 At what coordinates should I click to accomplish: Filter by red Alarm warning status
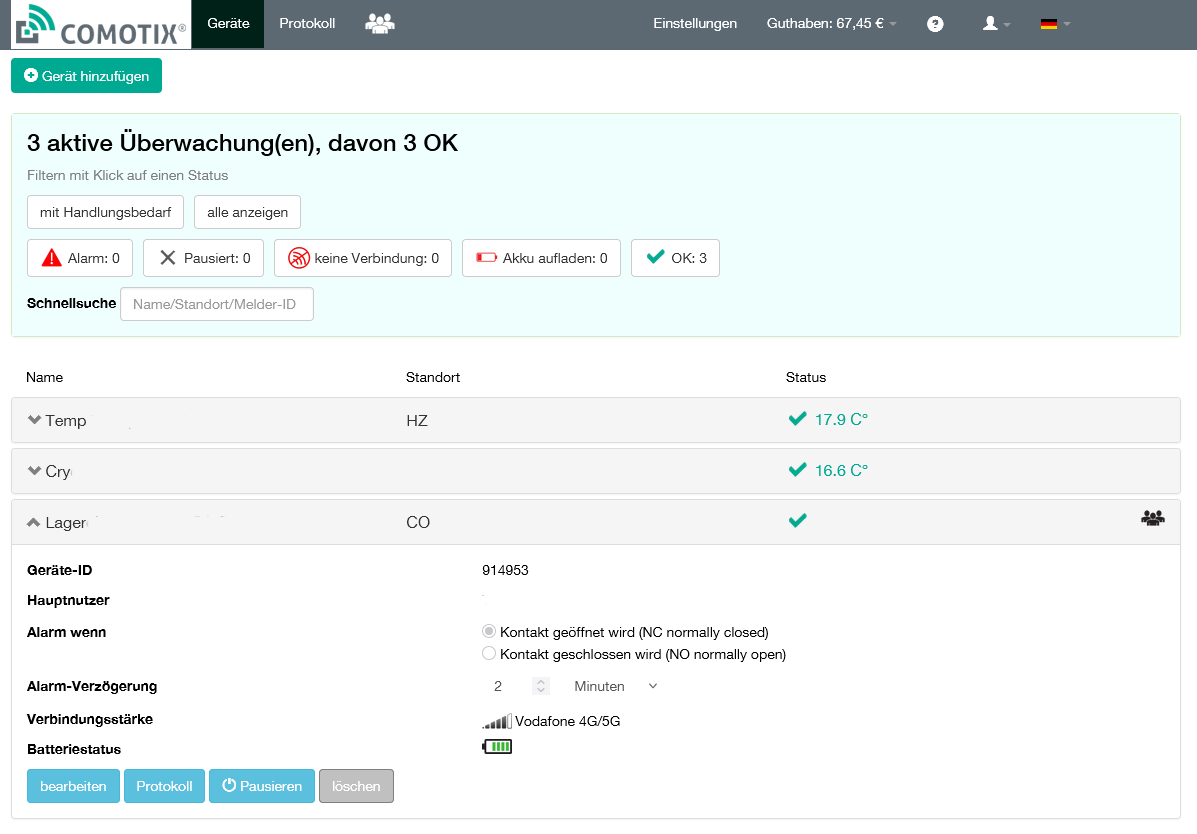80,258
